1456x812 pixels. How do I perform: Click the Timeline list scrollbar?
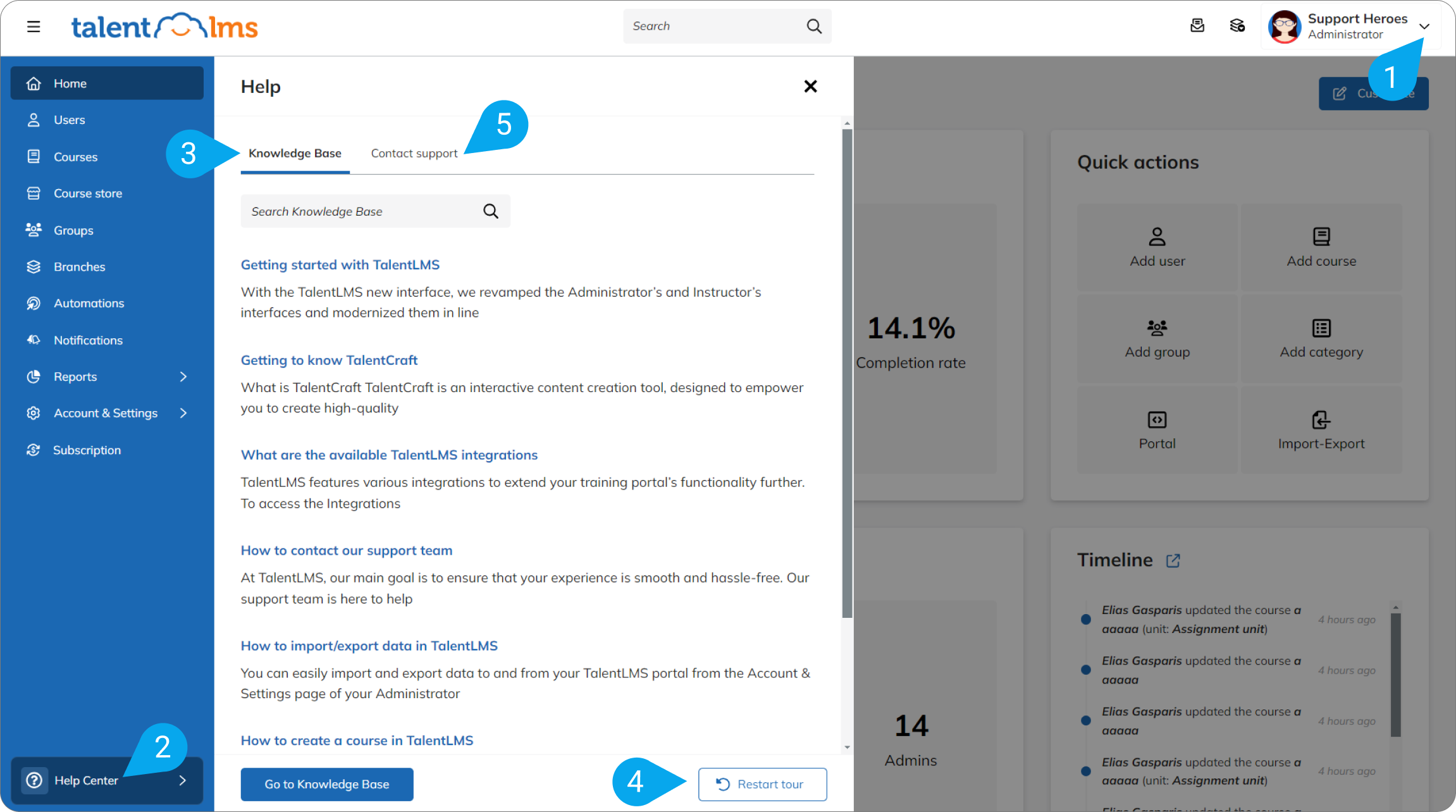tap(1395, 675)
